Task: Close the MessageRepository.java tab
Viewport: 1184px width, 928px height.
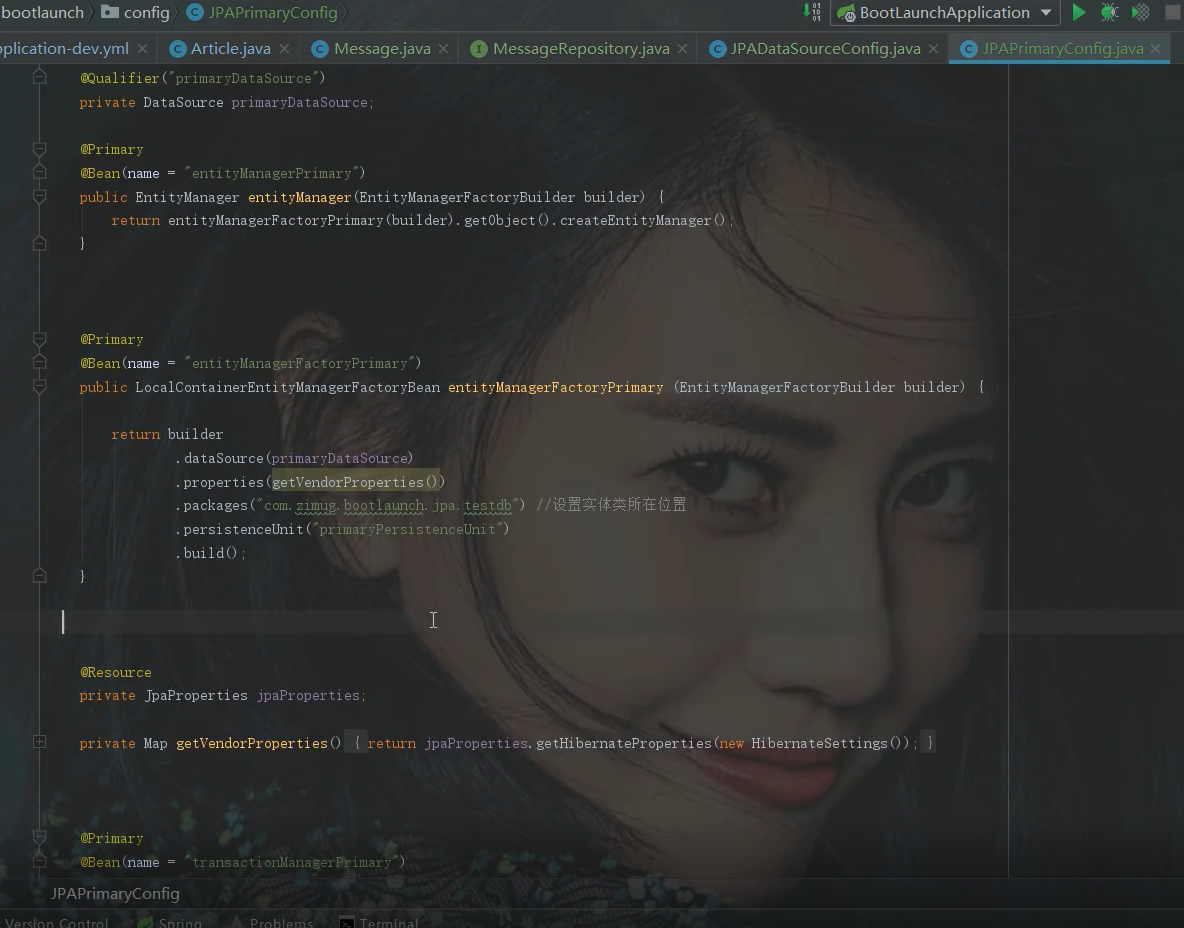Action: tap(683, 48)
